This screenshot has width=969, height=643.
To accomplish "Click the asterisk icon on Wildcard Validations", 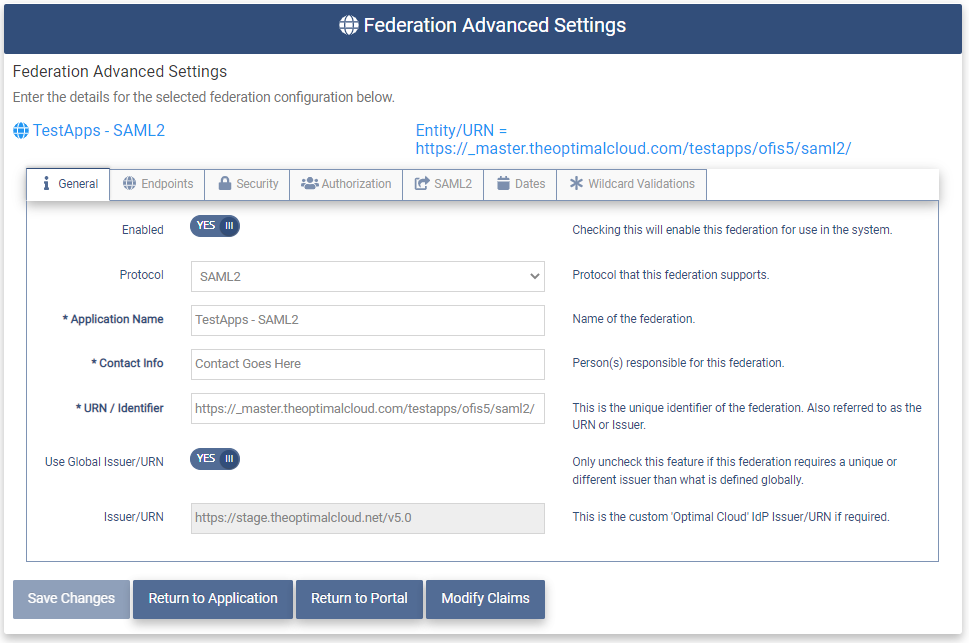I will pyautogui.click(x=576, y=183).
